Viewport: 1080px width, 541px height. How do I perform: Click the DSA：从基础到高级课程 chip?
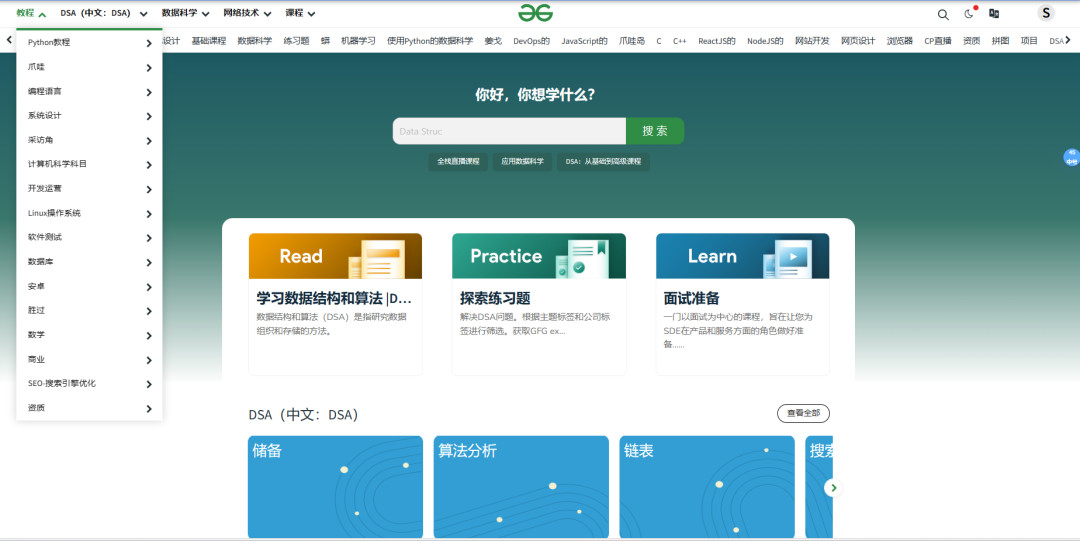point(603,161)
